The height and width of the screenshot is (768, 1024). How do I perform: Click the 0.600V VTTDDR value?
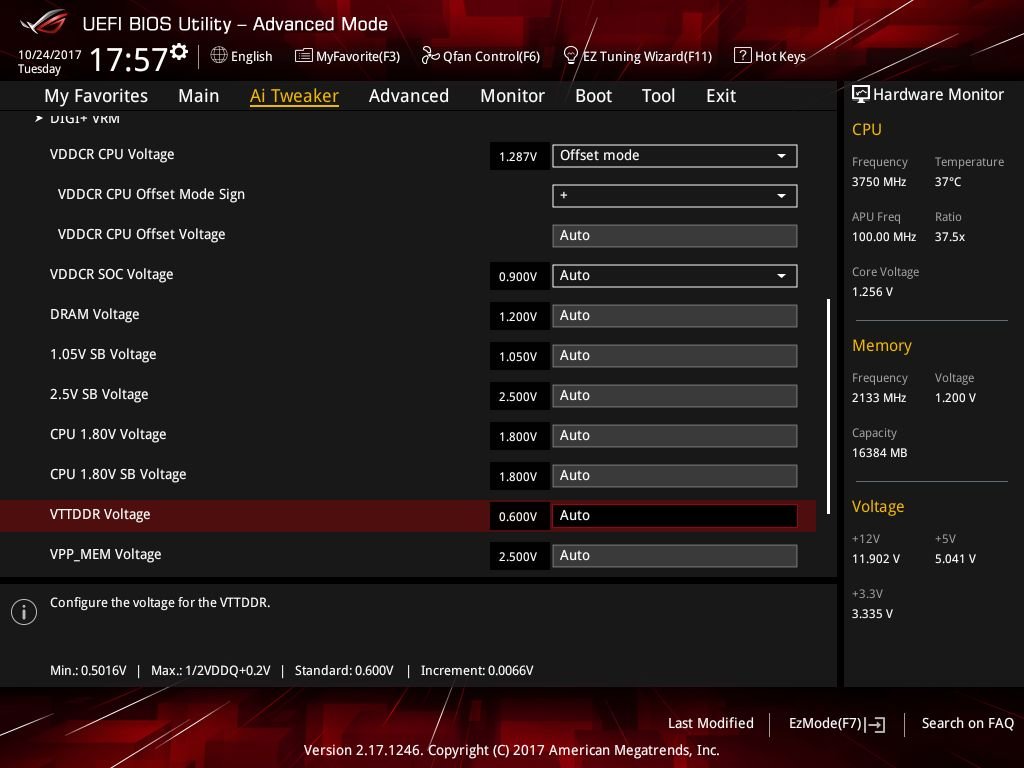(x=518, y=517)
